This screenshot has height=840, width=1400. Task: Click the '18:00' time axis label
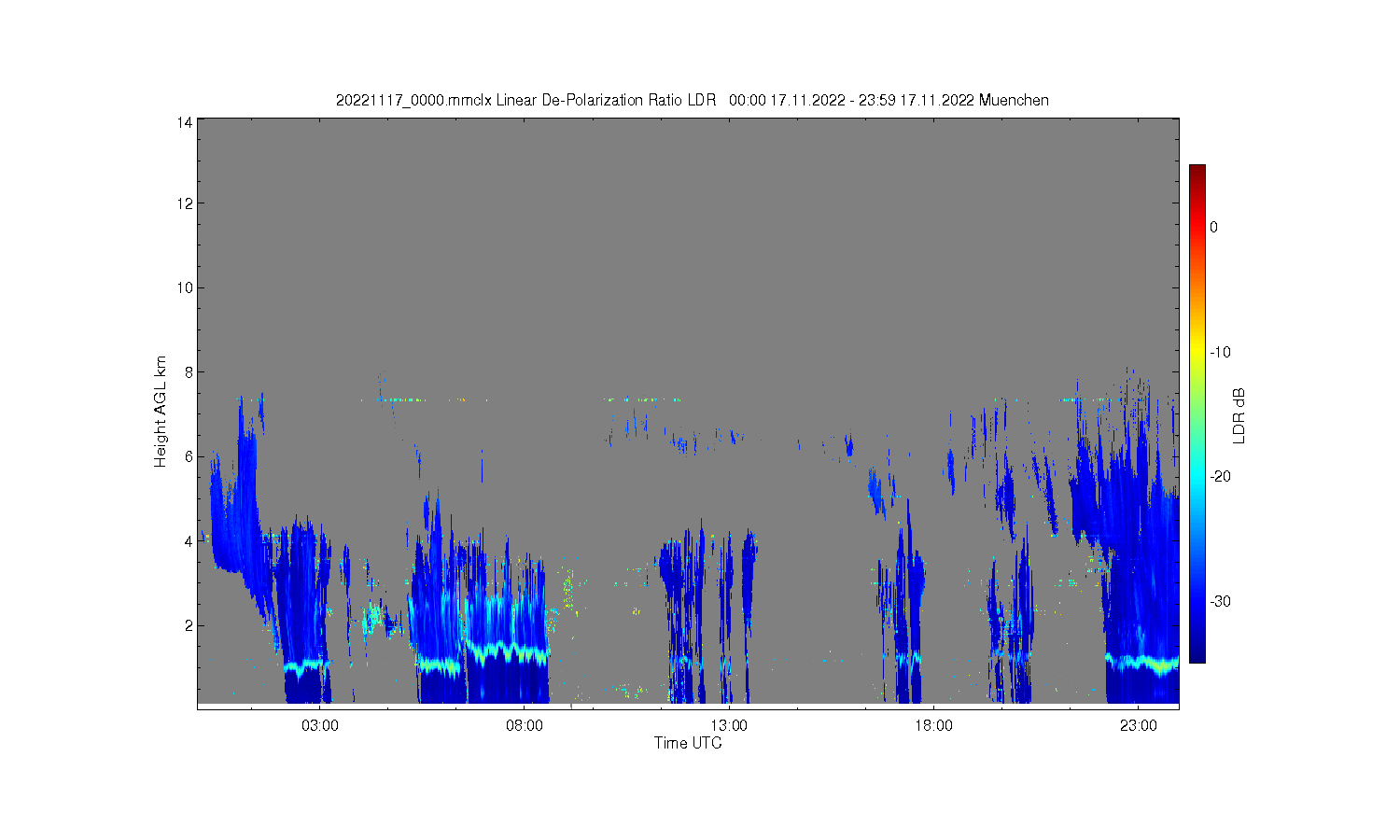pyautogui.click(x=933, y=725)
